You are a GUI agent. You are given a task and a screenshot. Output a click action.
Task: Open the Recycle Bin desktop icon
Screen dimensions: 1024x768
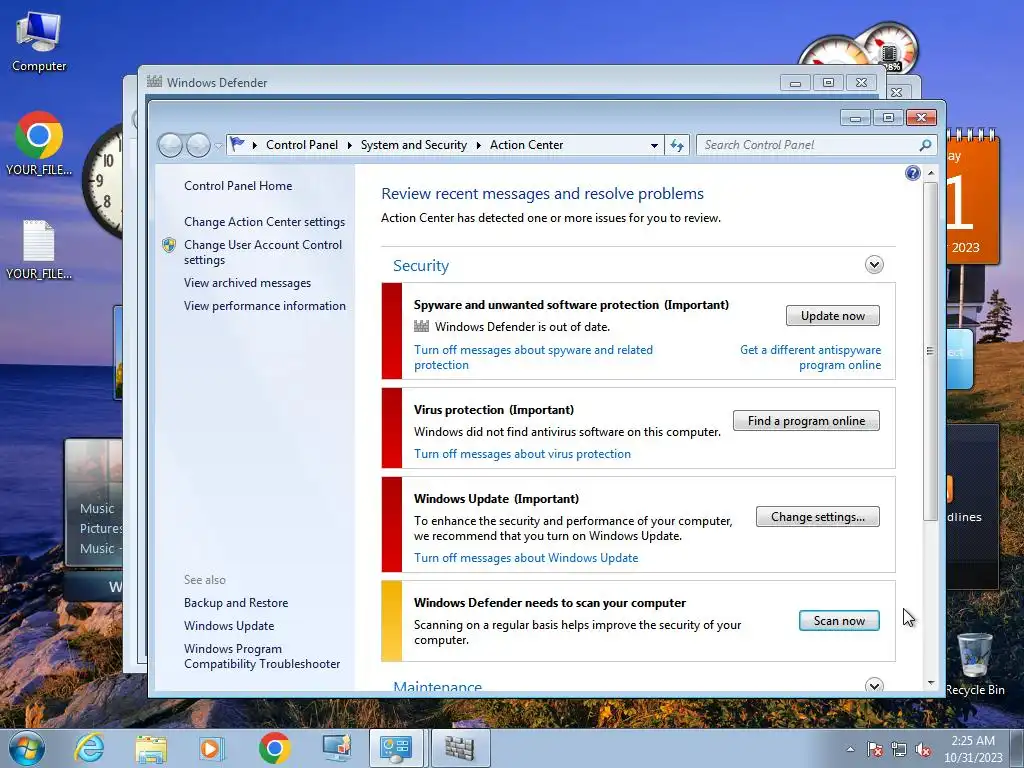pyautogui.click(x=974, y=664)
